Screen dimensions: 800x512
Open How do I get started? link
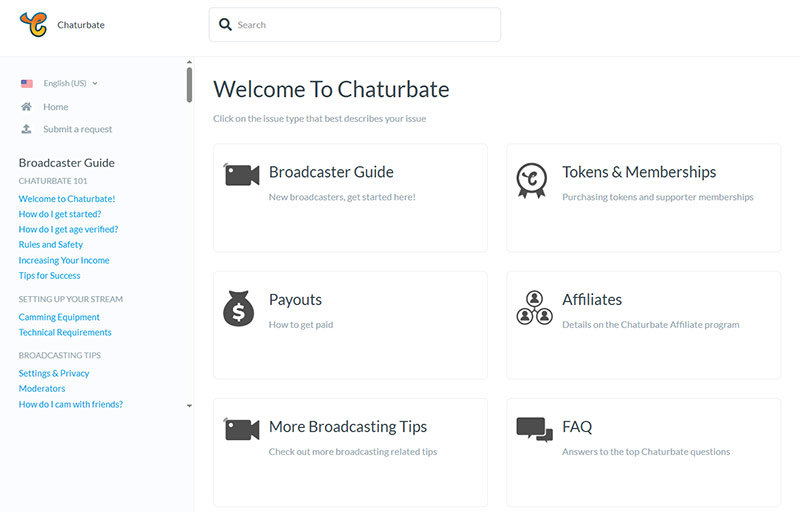(x=60, y=214)
